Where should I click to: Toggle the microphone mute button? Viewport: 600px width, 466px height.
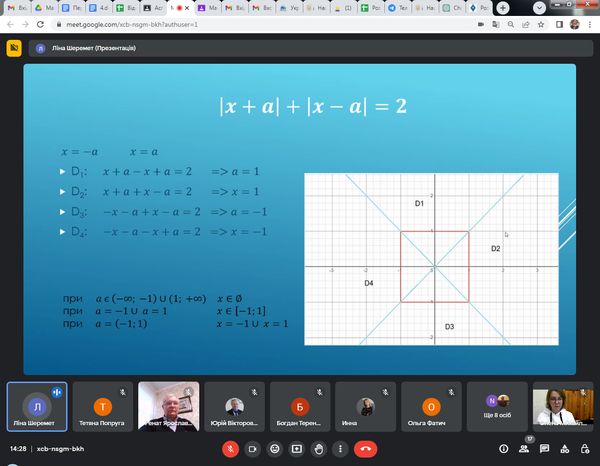tap(228, 449)
